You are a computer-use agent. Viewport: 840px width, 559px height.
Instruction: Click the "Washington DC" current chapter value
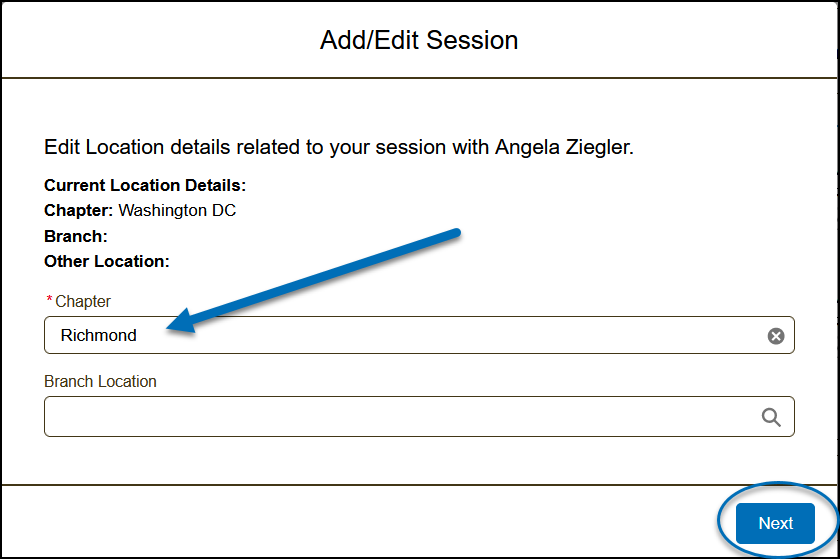coord(177,210)
